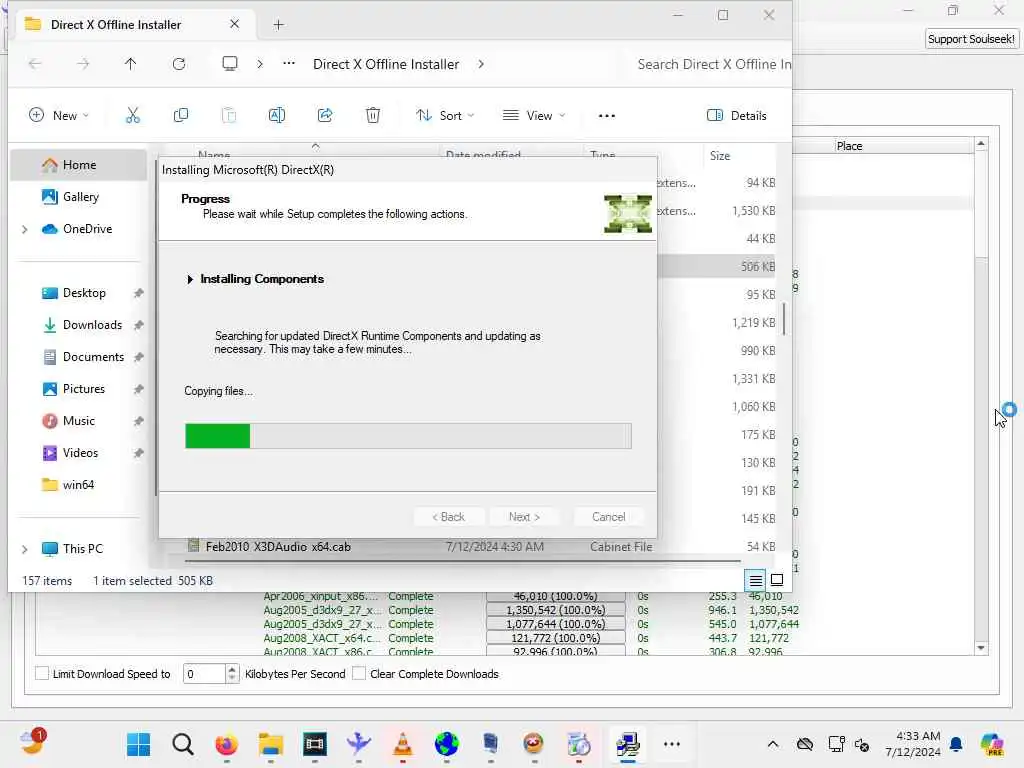Open the See more options menu
The height and width of the screenshot is (768, 1024).
607,116
